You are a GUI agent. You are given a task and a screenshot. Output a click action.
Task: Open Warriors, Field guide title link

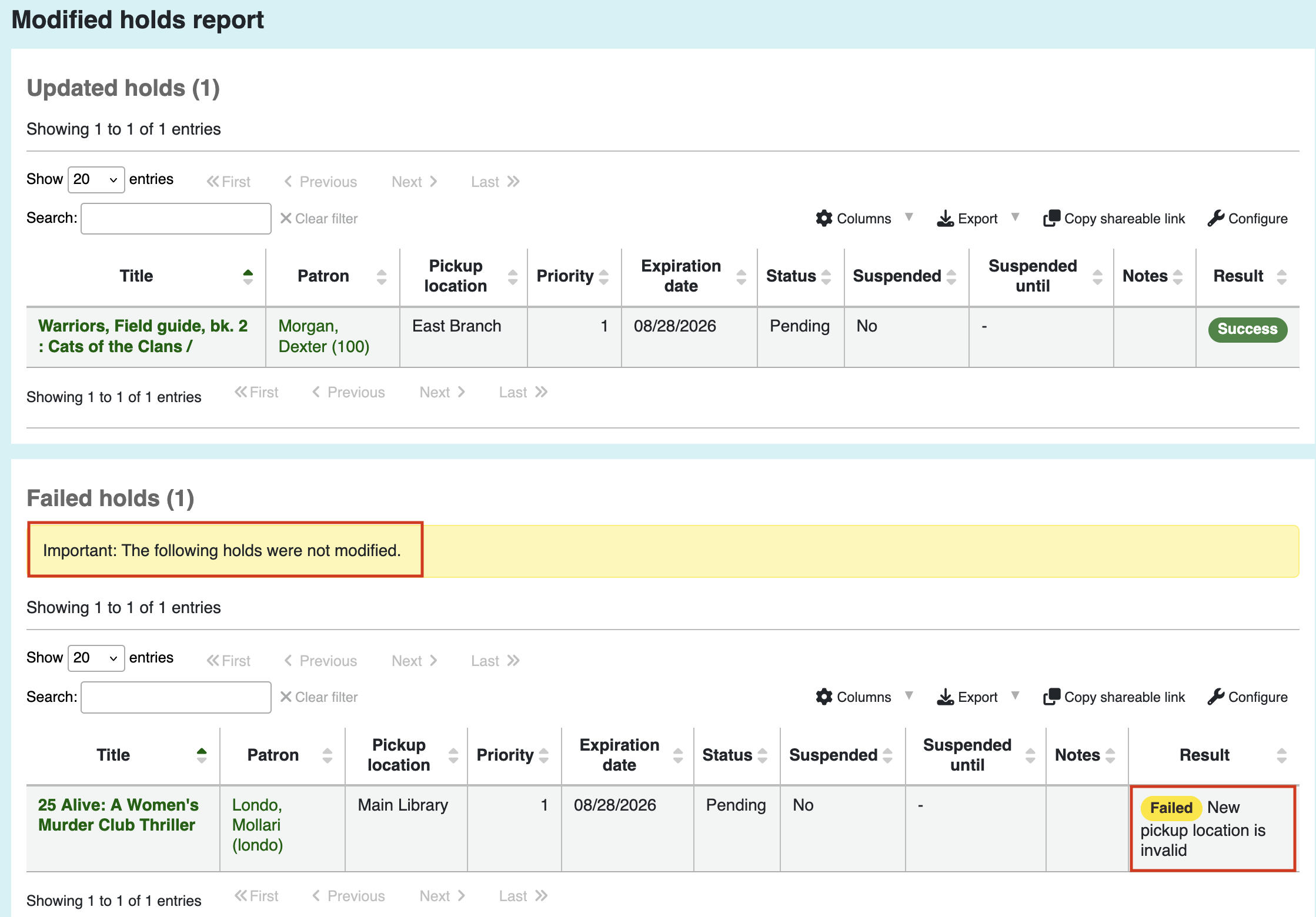tap(143, 336)
